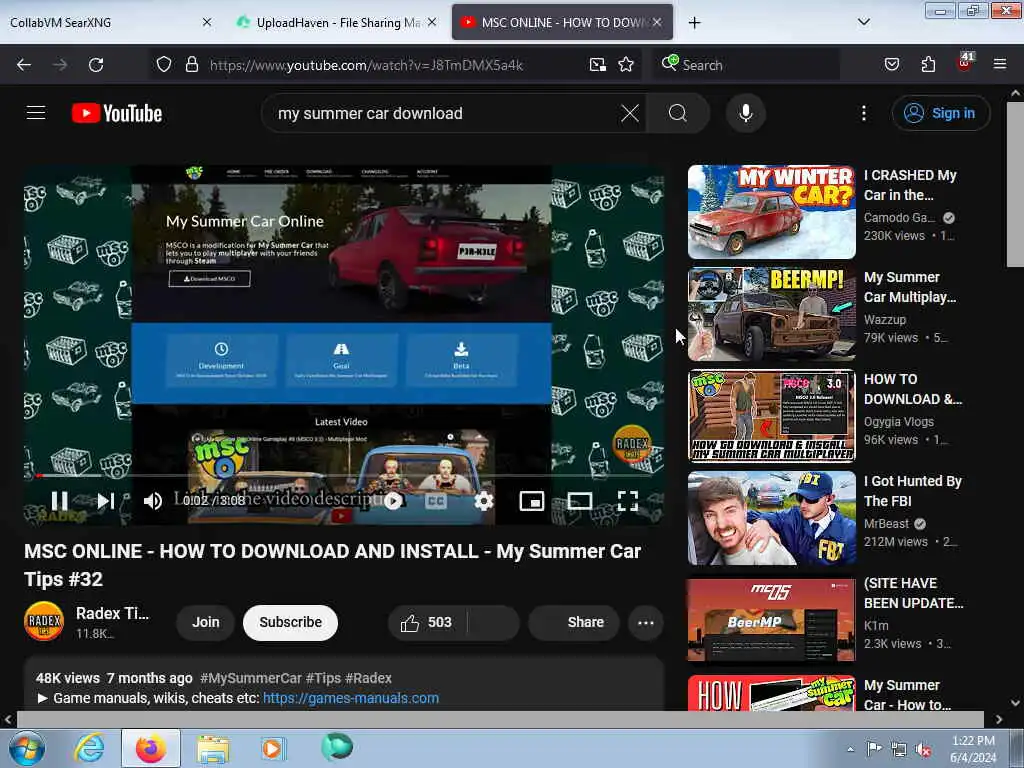Reload the current YouTube page

click(x=96, y=65)
